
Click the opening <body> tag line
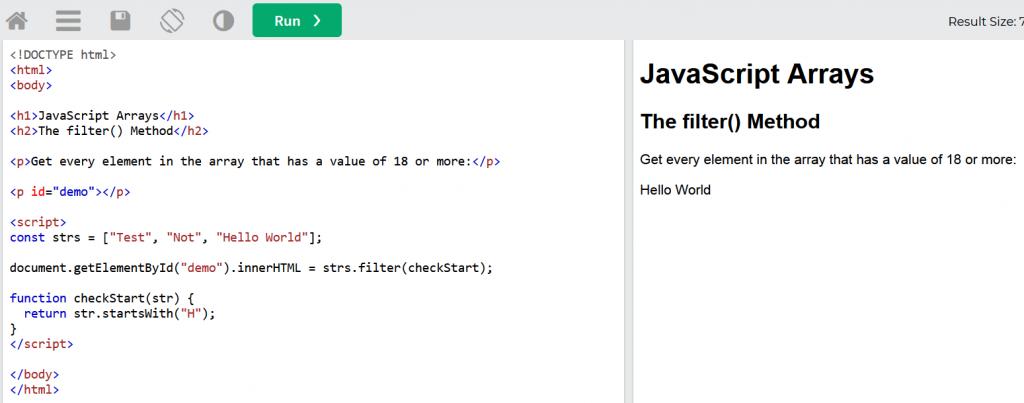click(31, 85)
